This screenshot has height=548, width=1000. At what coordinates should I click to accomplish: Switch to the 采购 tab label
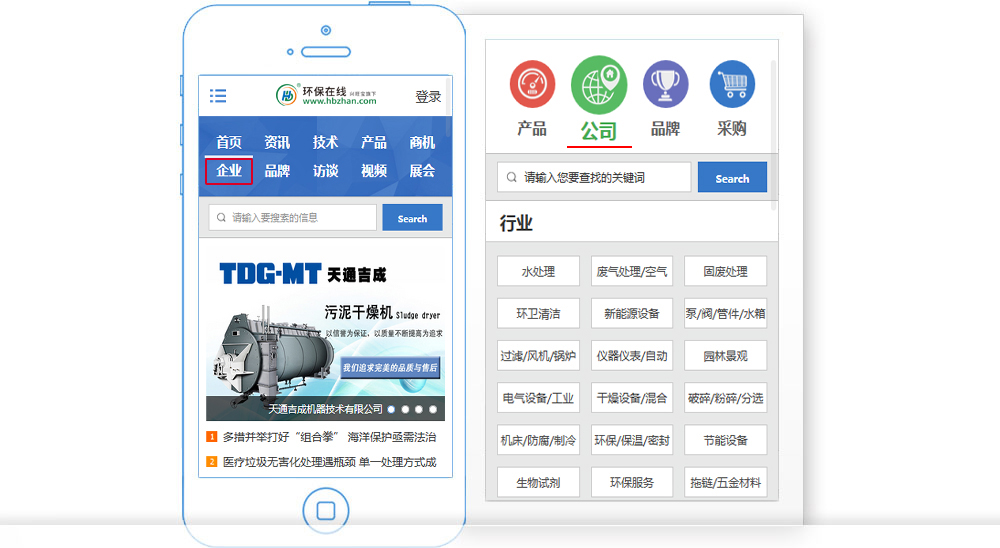tap(732, 129)
